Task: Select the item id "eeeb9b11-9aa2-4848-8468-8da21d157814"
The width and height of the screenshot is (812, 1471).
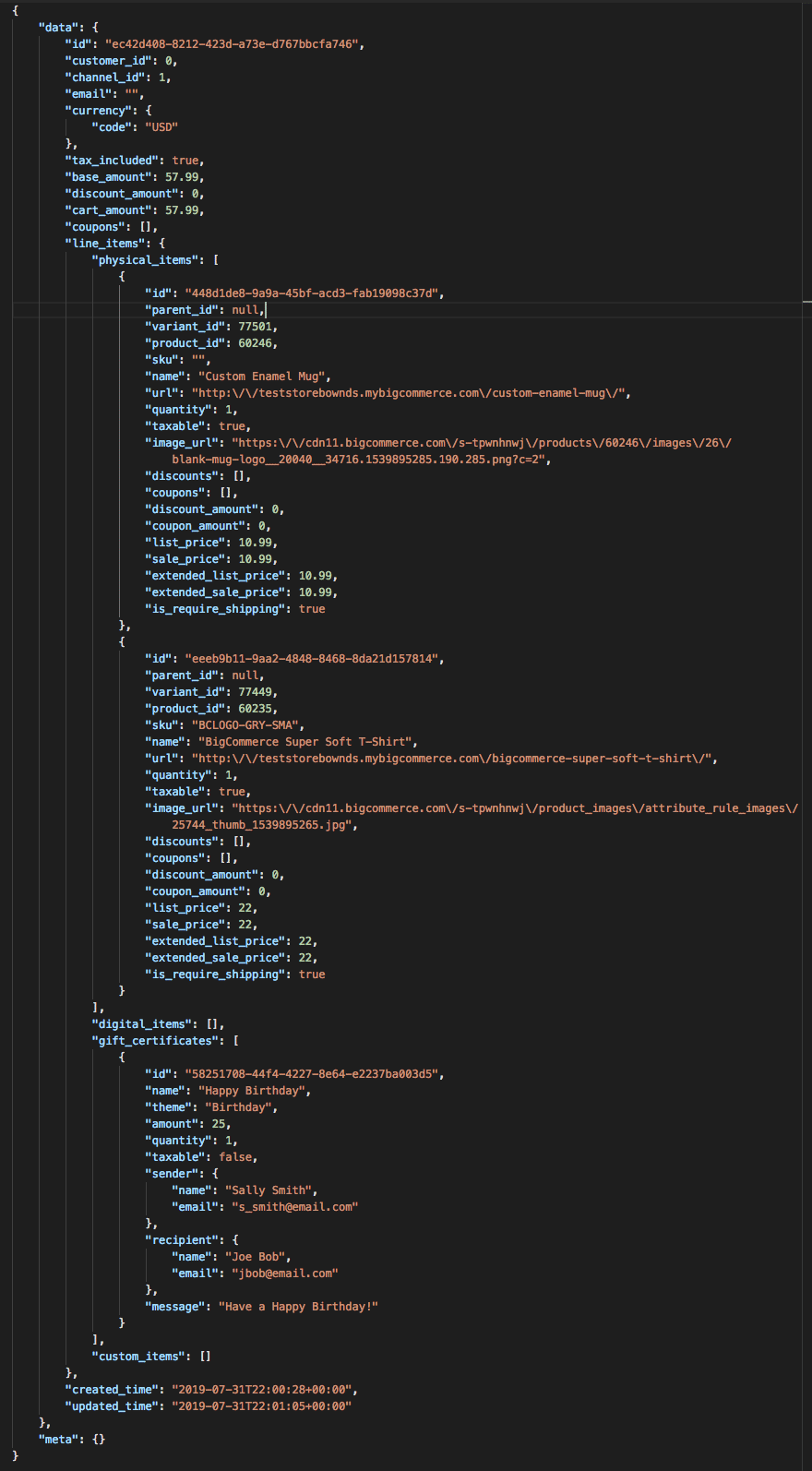Action: pyautogui.click(x=311, y=659)
